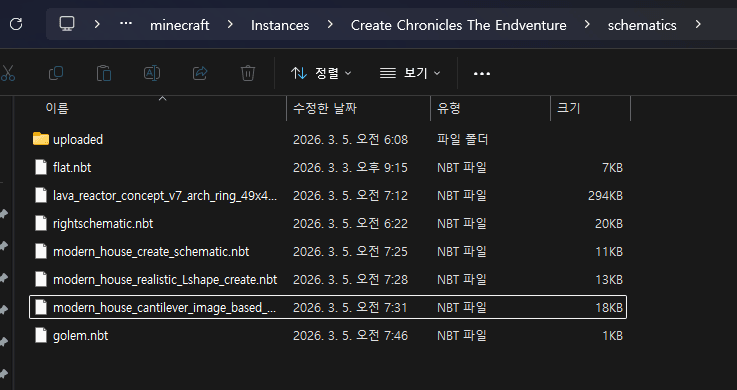Viewport: 737px width, 390px height.
Task: Expand the chevron after minecraft
Action: 230,24
